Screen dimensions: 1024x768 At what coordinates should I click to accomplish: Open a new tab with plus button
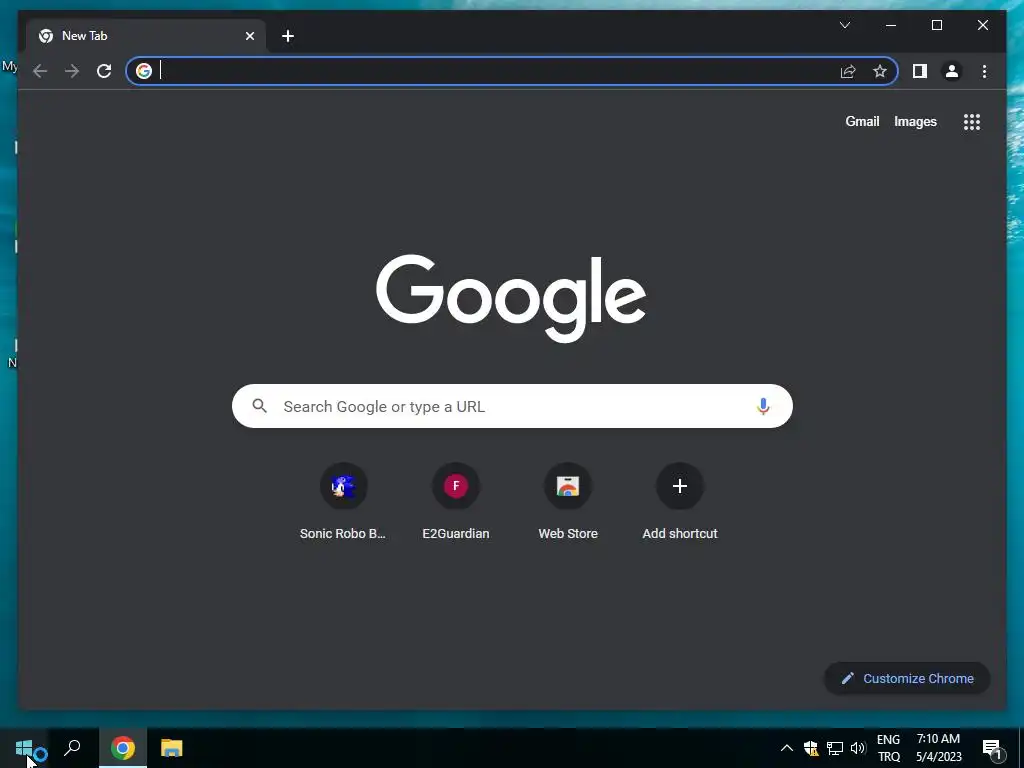287,36
